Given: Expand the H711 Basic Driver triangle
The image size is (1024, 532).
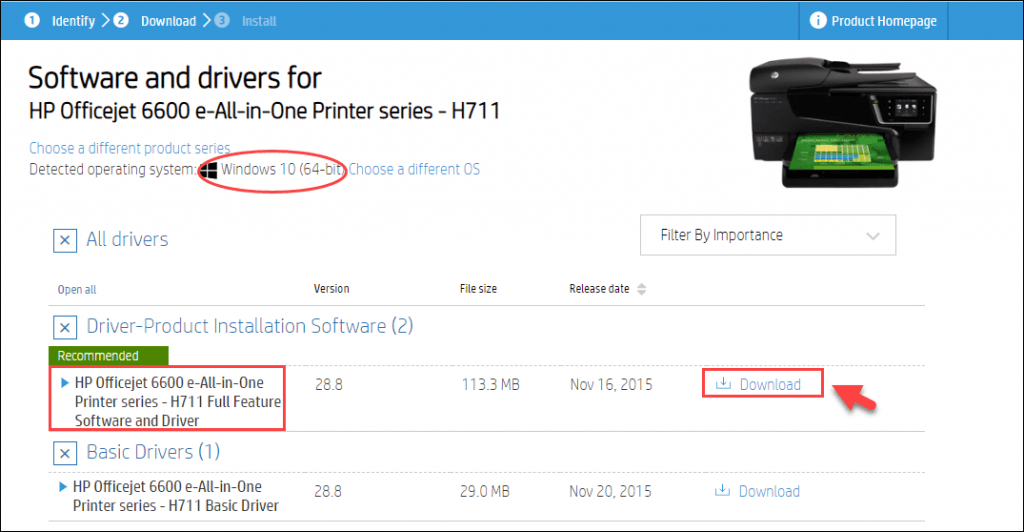Looking at the screenshot, I should [63, 486].
